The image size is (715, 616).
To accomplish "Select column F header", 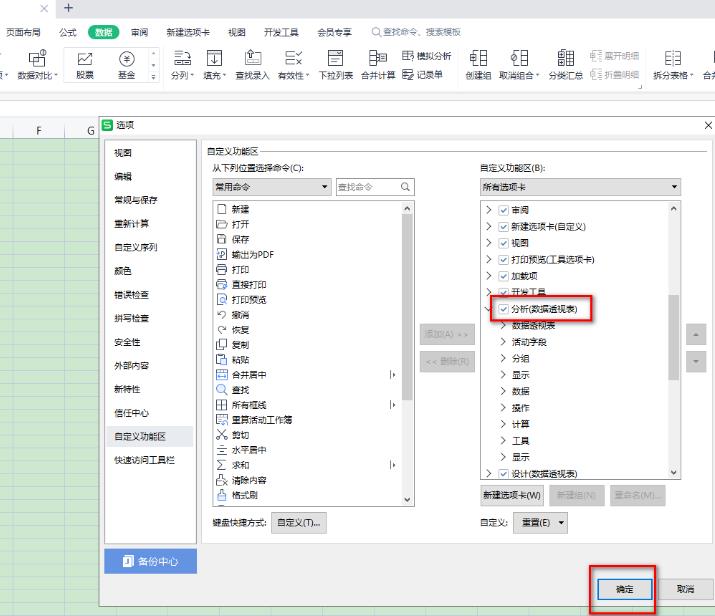I will coord(39,131).
